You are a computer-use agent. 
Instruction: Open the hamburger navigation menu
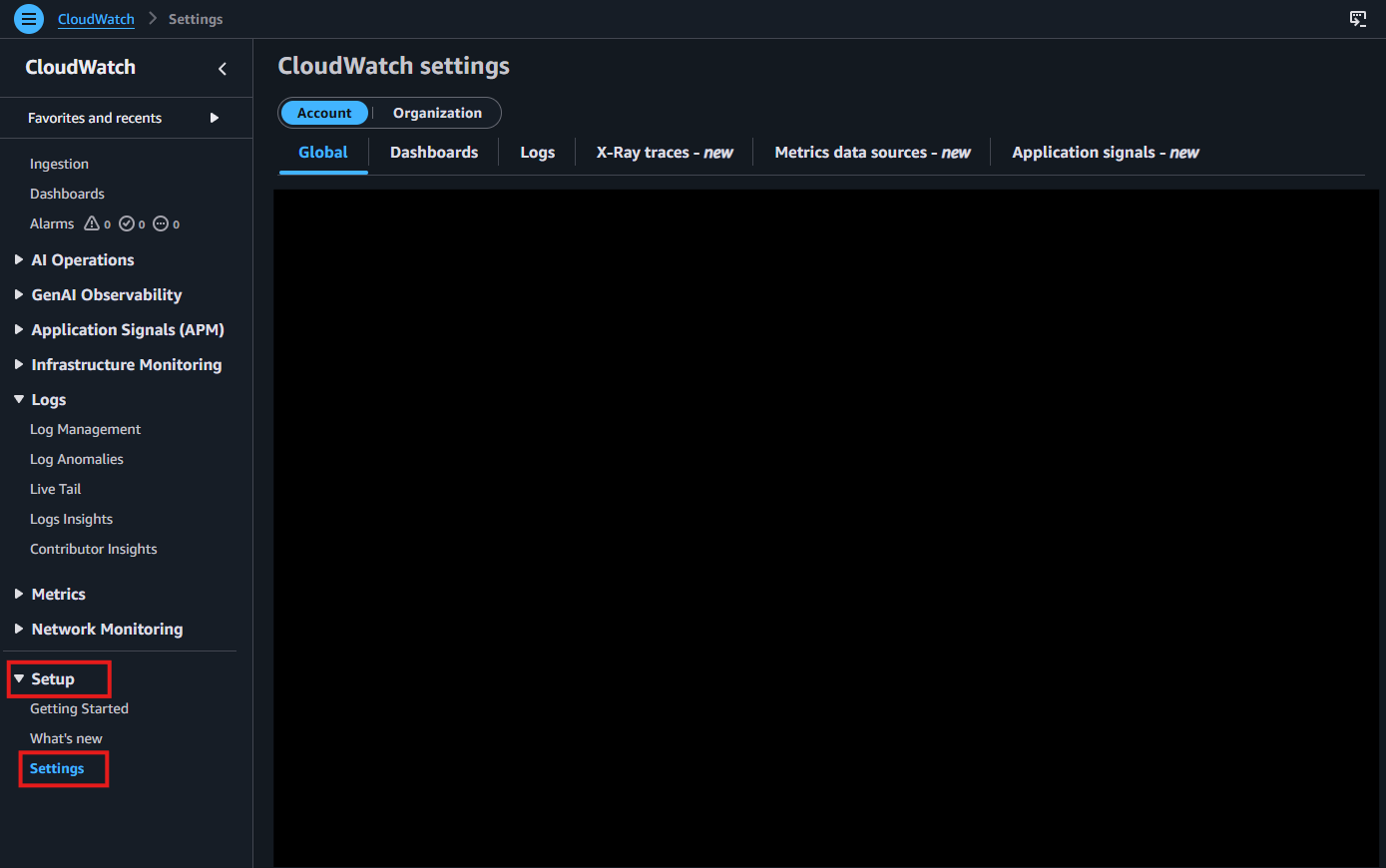(28, 18)
